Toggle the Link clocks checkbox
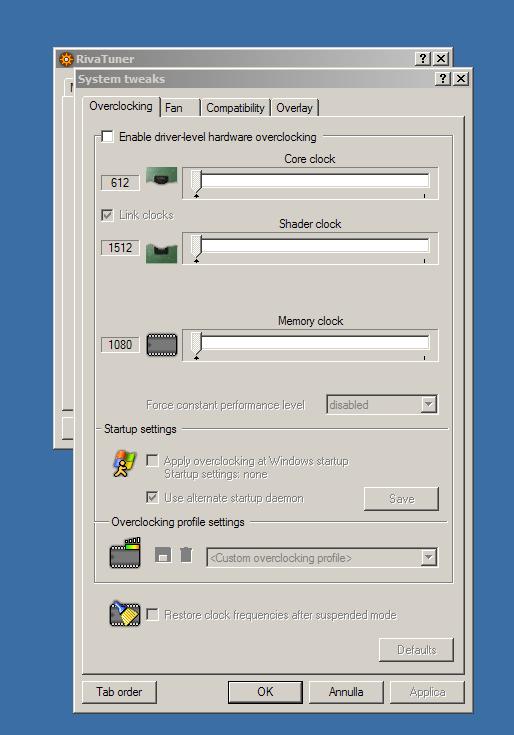Viewport: 514px width, 735px height. click(107, 215)
